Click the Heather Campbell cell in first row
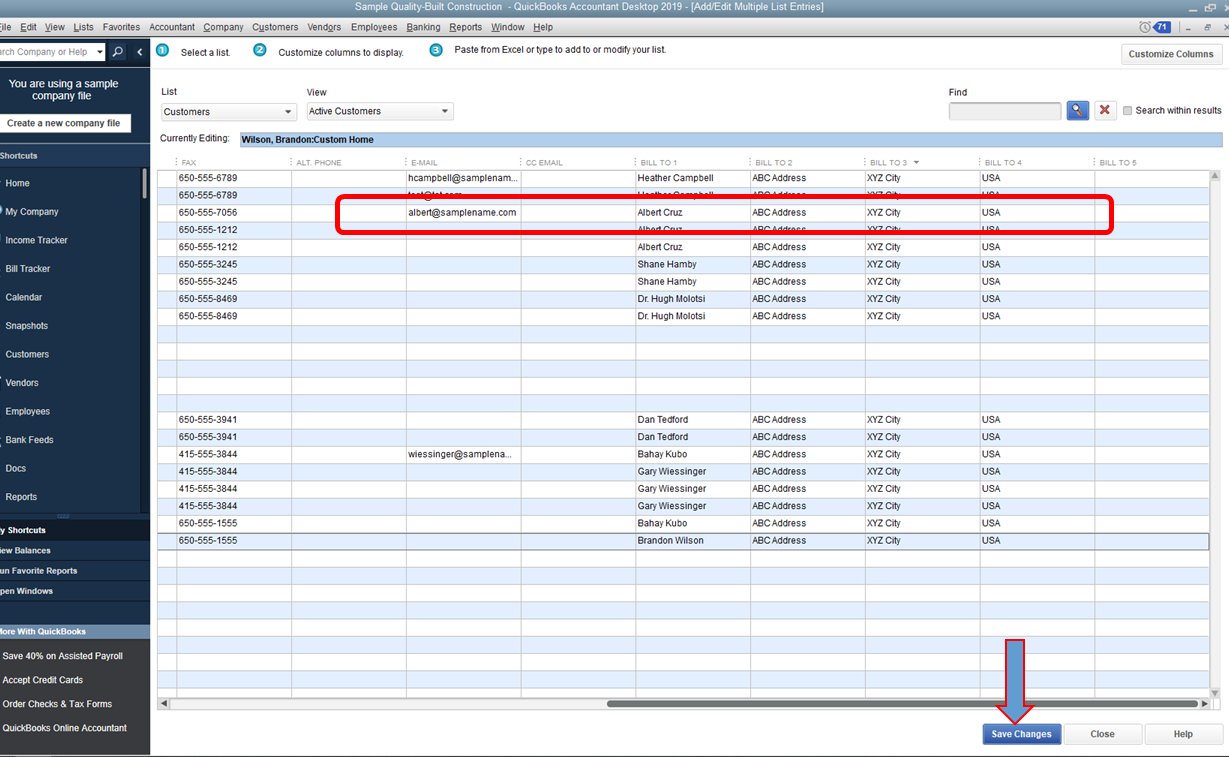This screenshot has width=1229, height=757. point(692,178)
